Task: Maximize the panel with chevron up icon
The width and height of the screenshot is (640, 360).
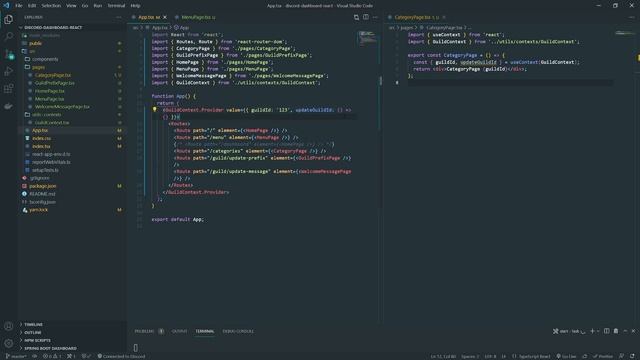Action: coord(625,331)
